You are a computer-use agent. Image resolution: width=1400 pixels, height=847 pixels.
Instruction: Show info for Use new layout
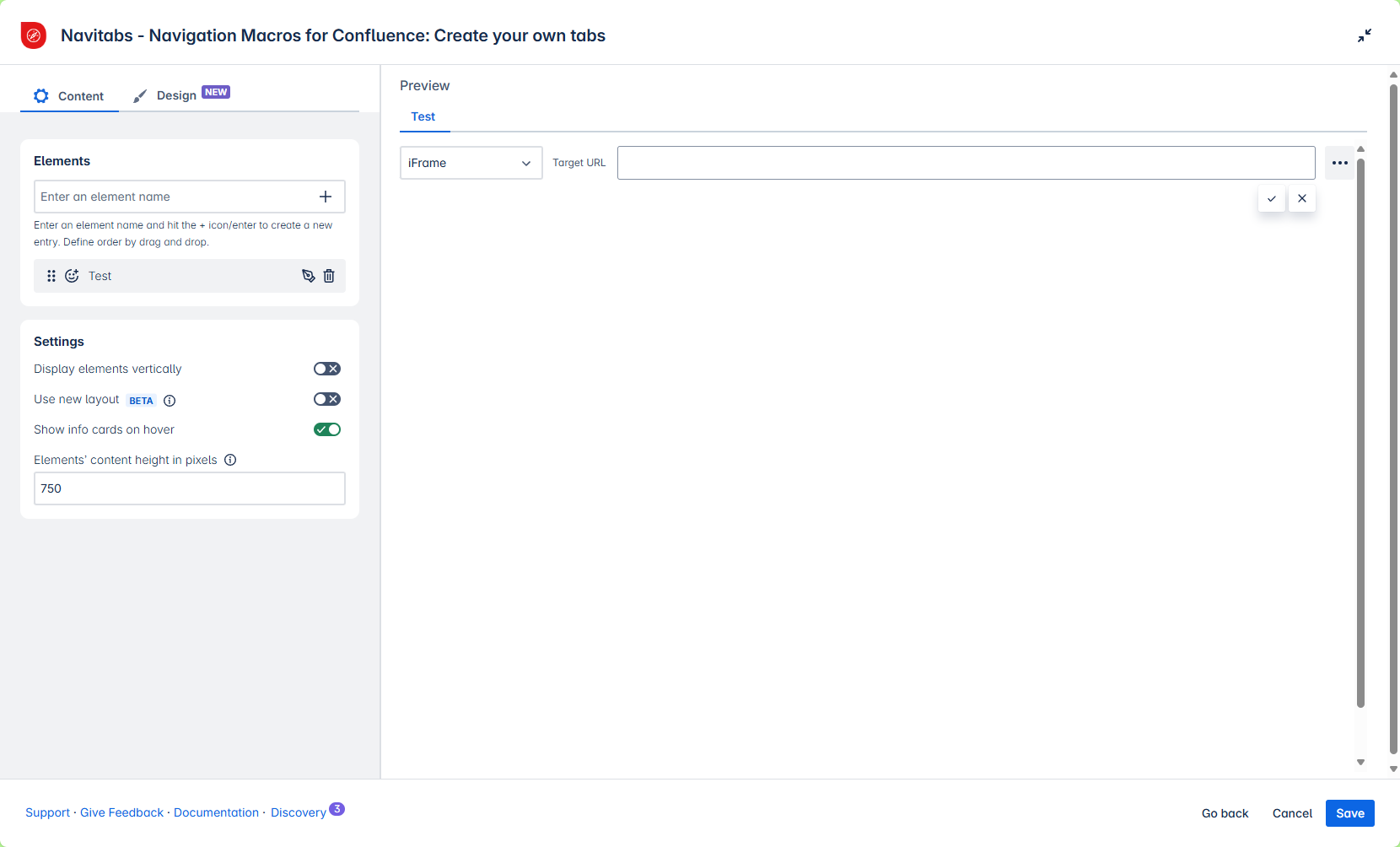coord(170,401)
